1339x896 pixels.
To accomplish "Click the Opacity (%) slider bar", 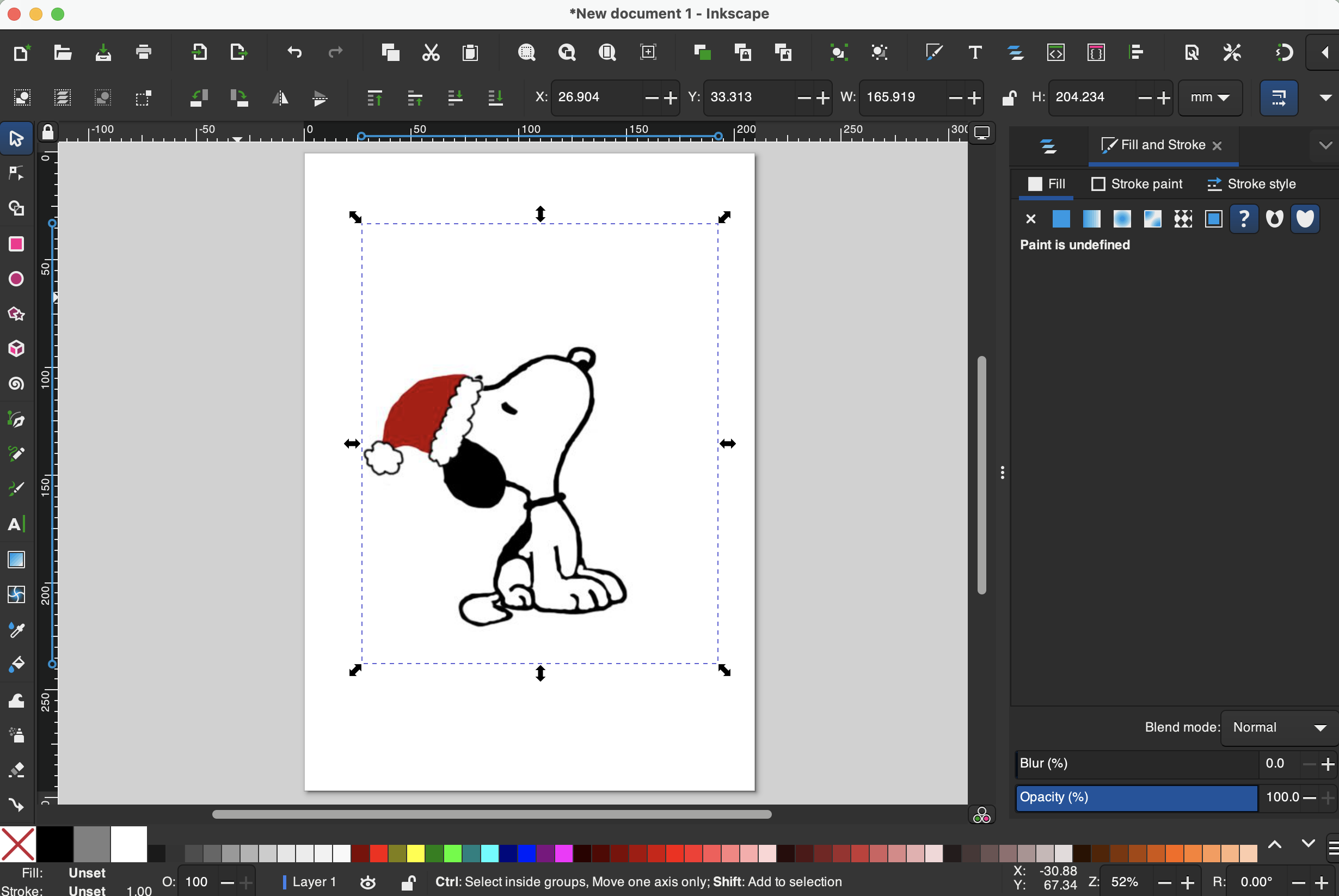I will (x=1137, y=797).
